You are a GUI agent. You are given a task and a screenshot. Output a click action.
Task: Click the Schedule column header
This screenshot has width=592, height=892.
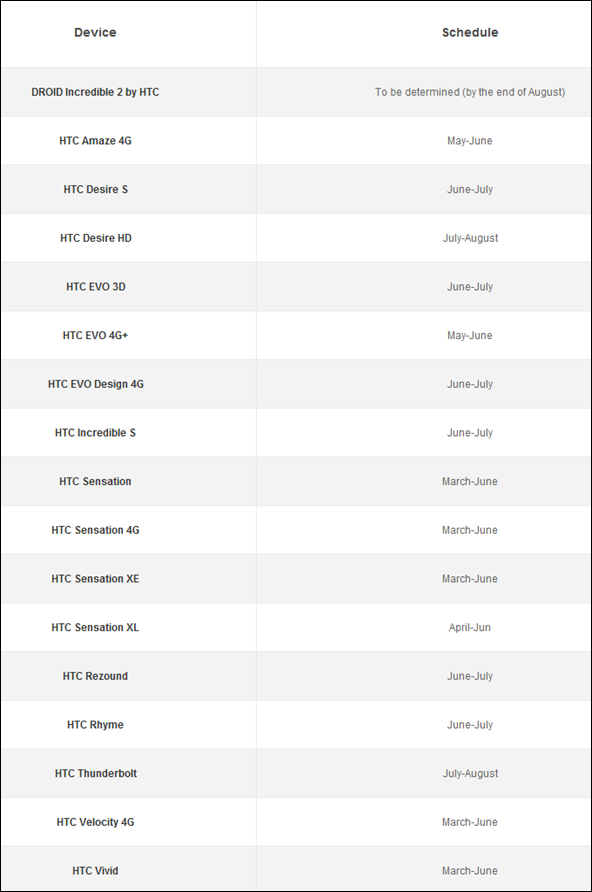(470, 32)
